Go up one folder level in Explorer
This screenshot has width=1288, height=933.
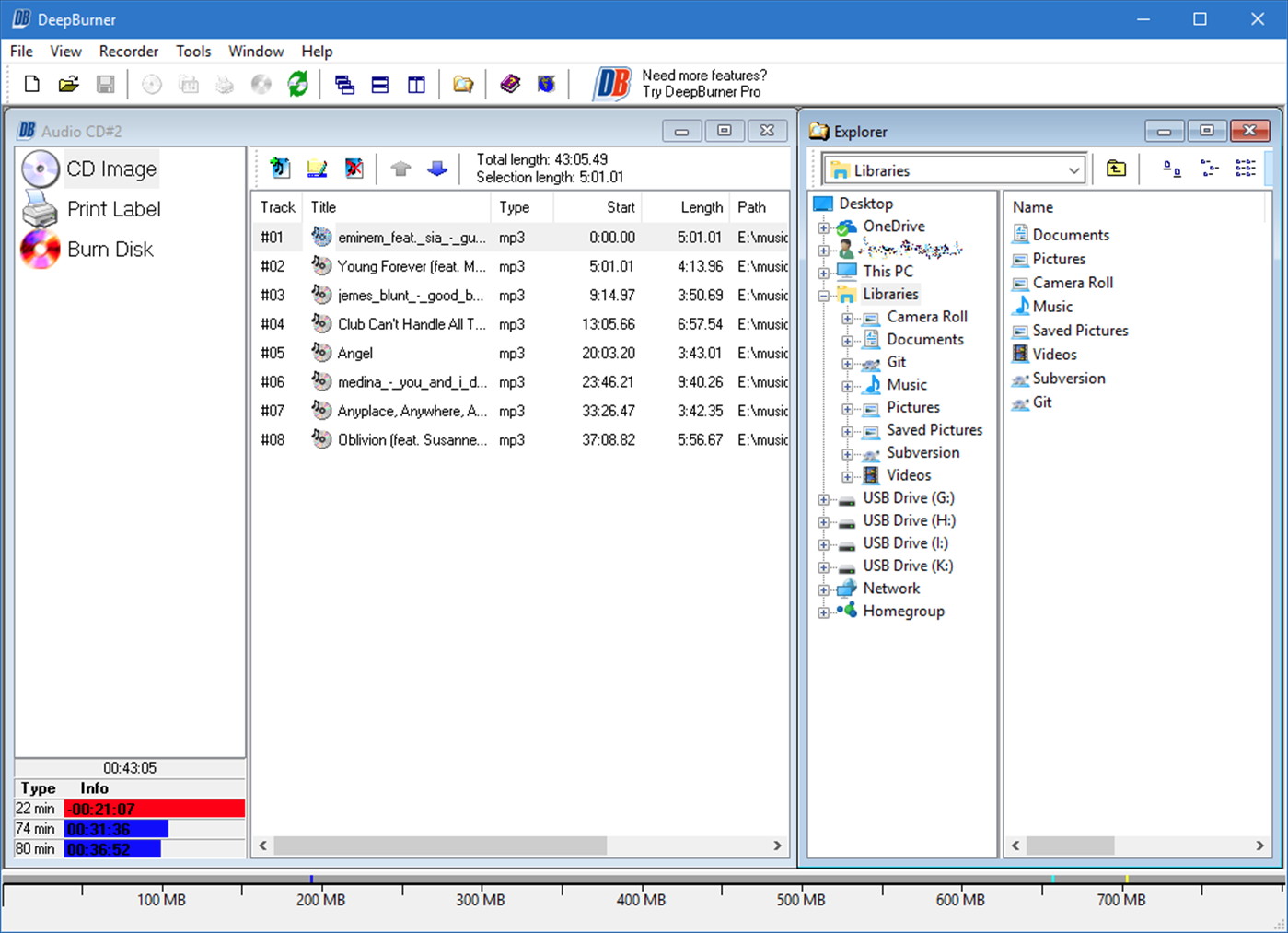1116,169
